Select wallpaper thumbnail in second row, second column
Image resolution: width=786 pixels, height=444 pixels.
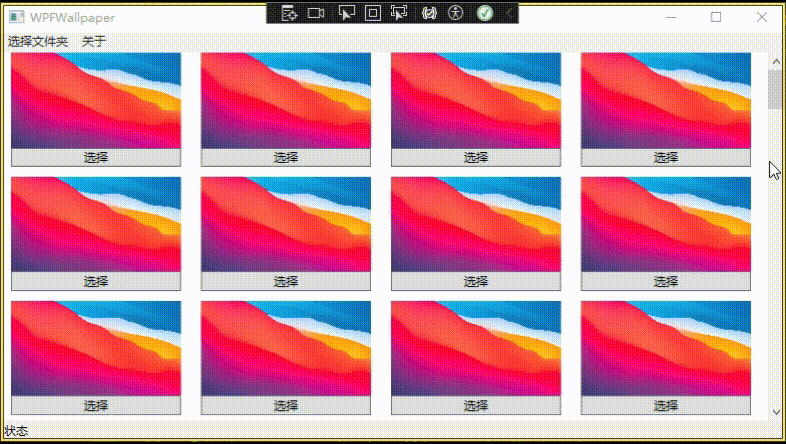[286, 225]
